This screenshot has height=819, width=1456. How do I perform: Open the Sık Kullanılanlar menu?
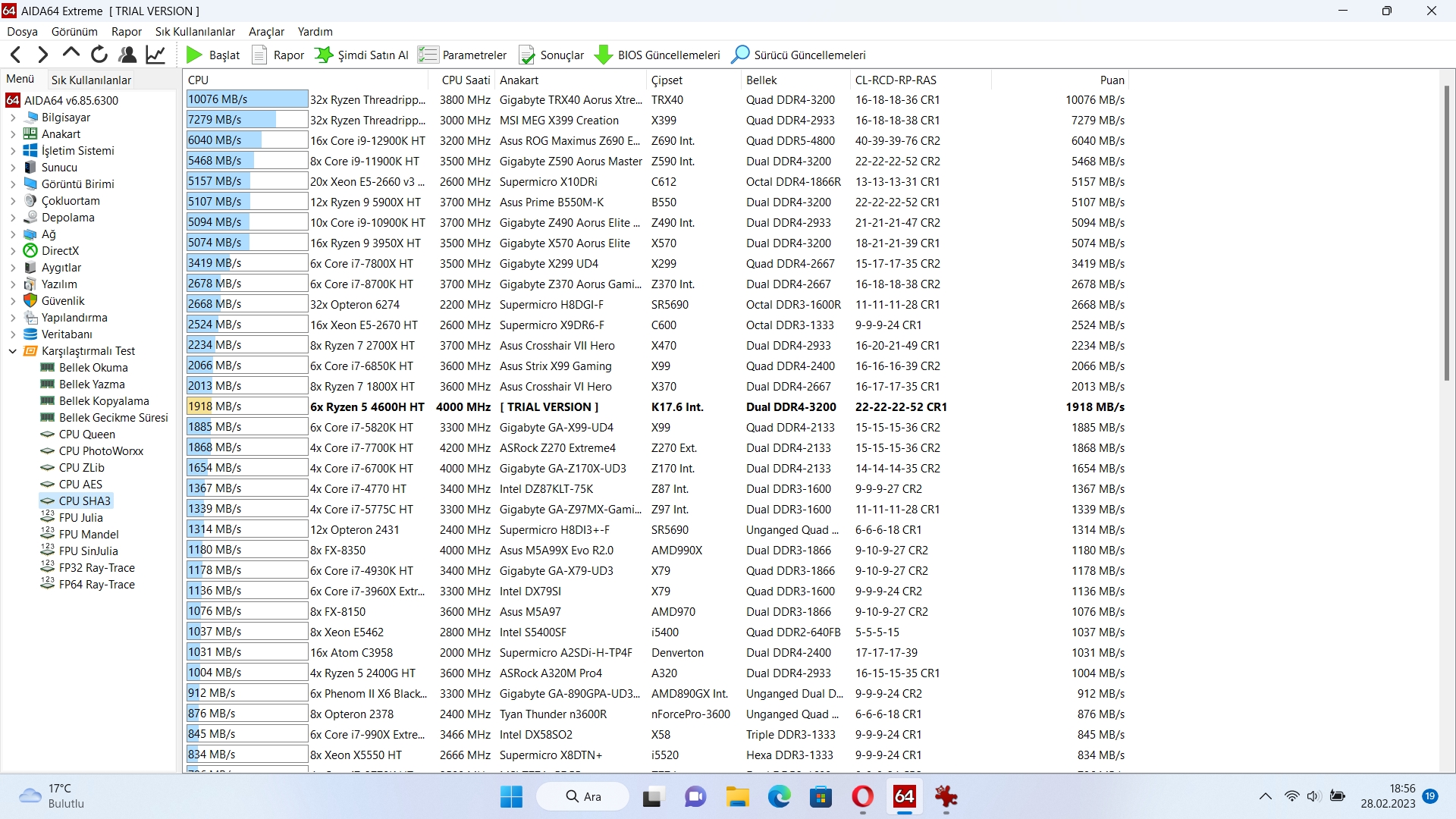(195, 32)
